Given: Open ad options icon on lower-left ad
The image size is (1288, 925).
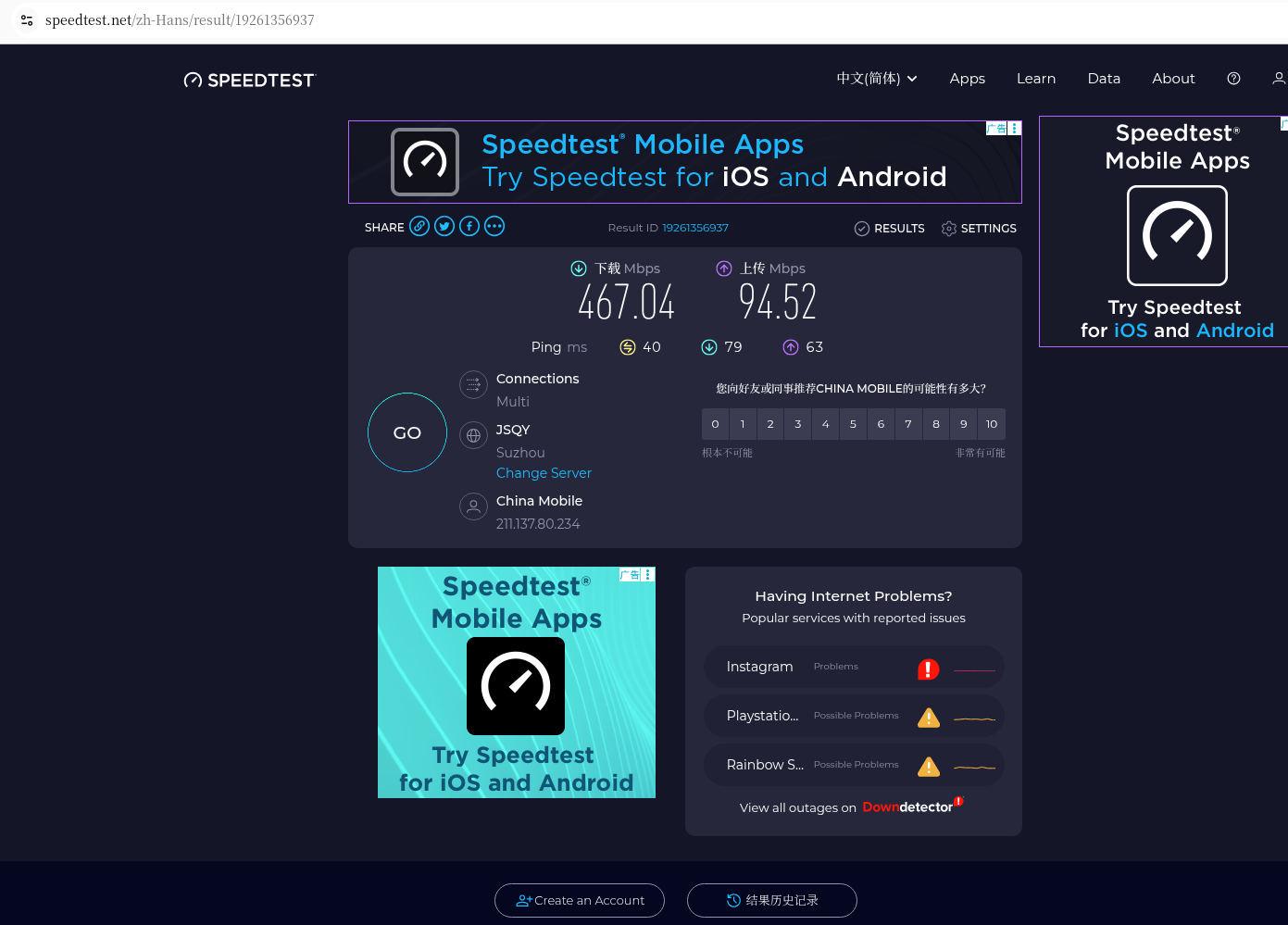Looking at the screenshot, I should pos(648,575).
